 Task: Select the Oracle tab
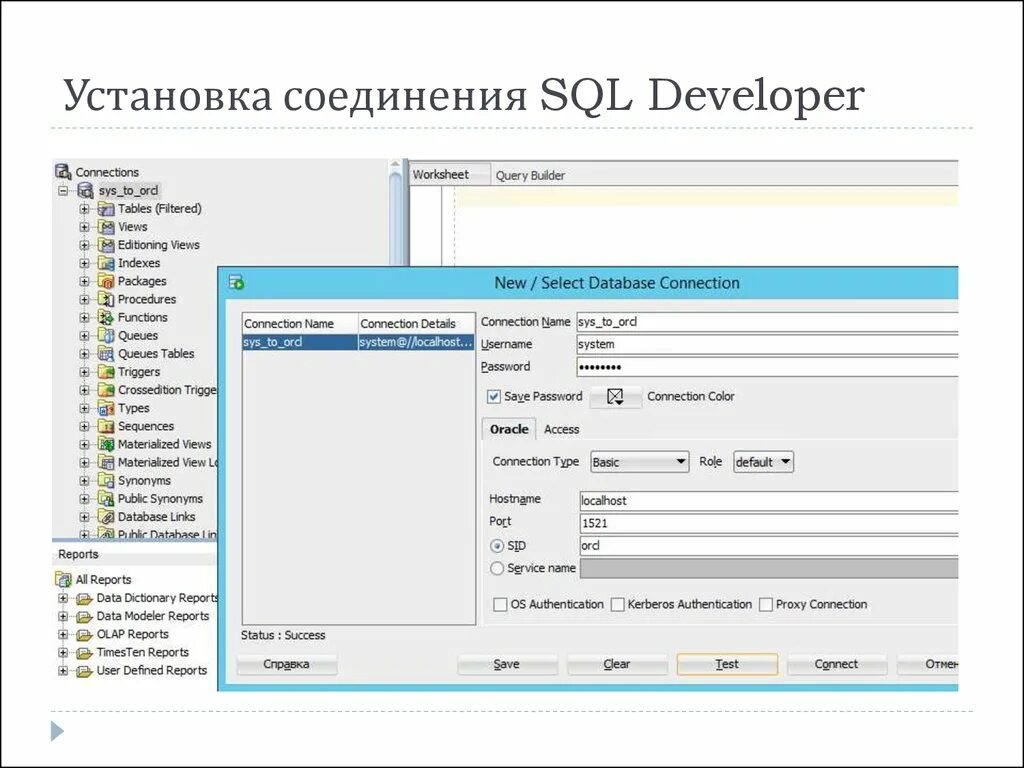coord(509,429)
